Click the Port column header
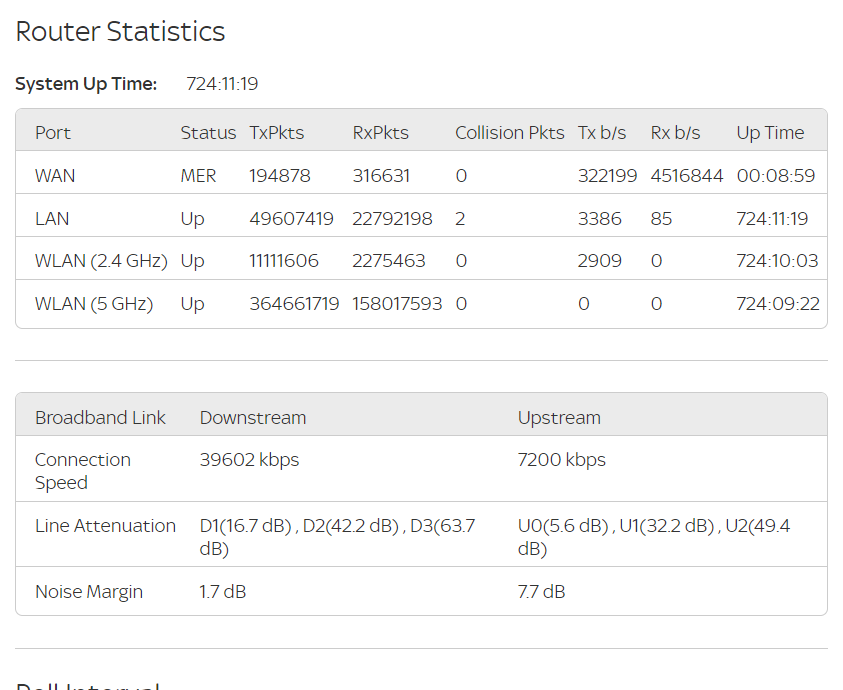The height and width of the screenshot is (690, 843). (x=53, y=133)
